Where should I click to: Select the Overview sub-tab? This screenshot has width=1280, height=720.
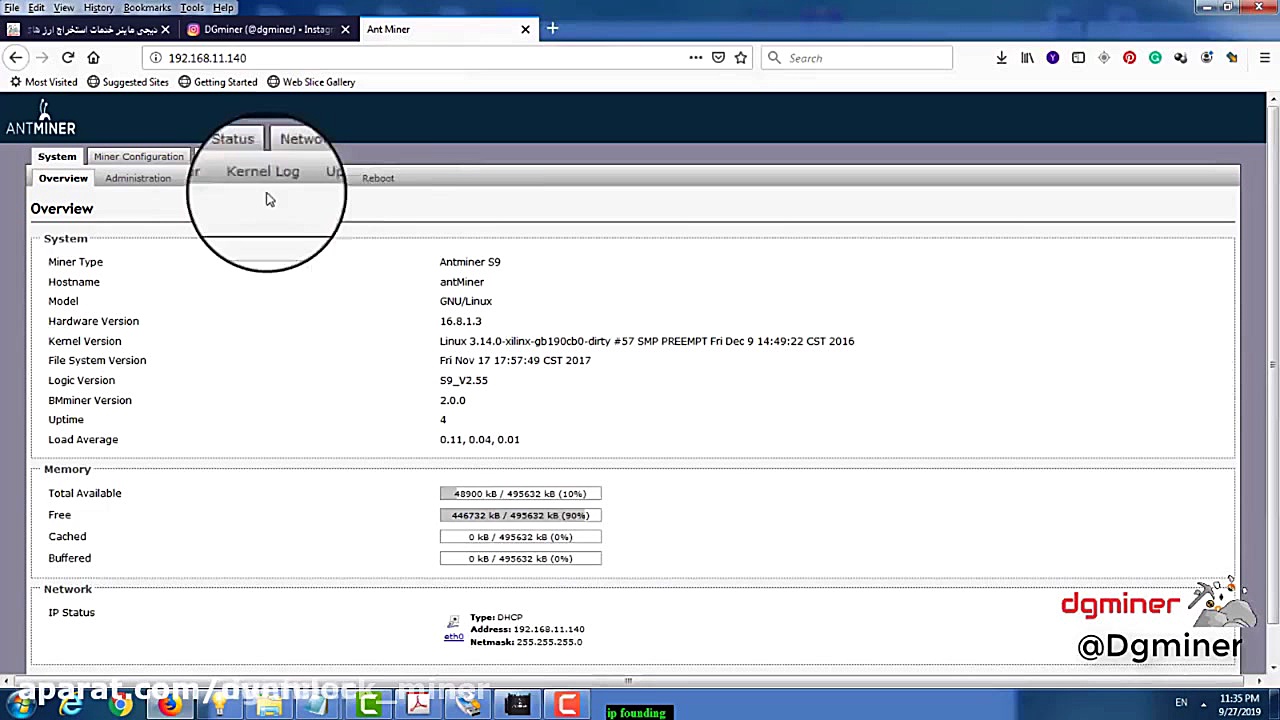pos(63,178)
